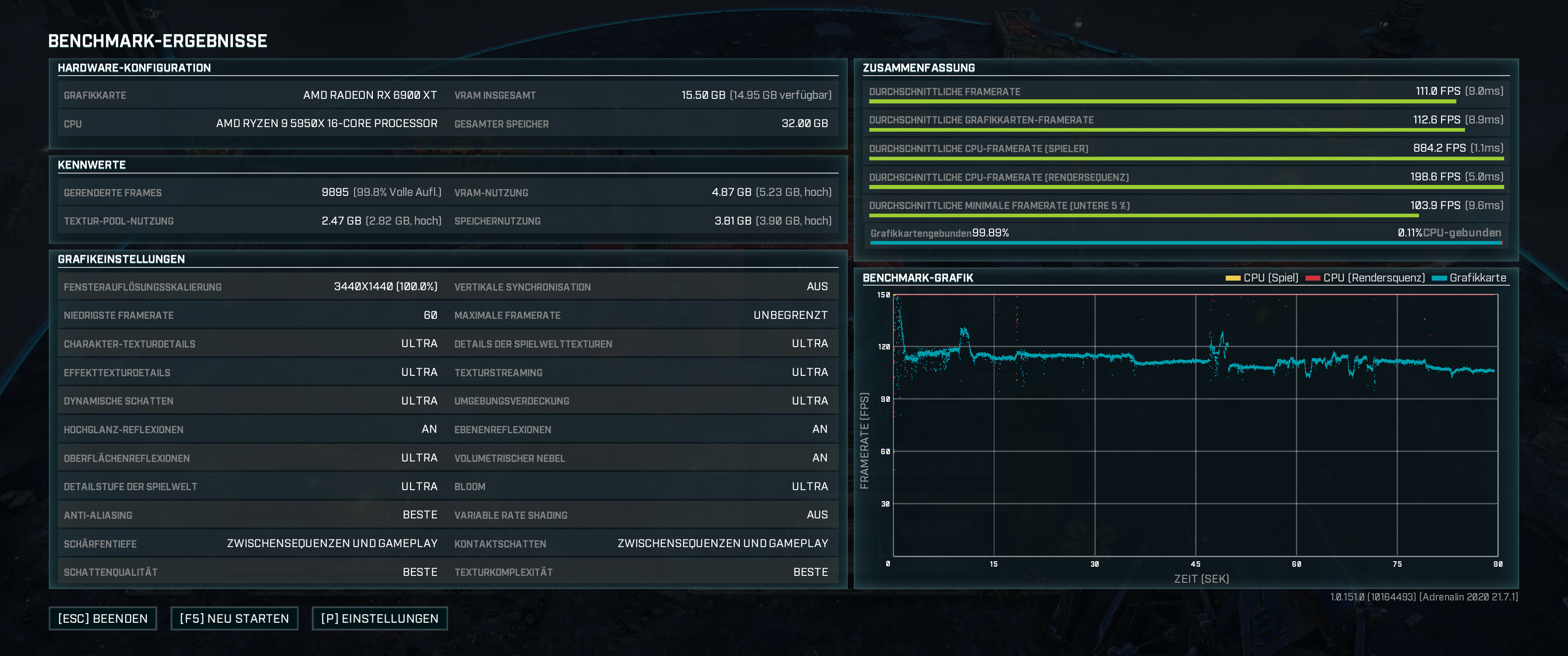1568x656 pixels.
Task: Click the [ESC] Beenden button
Action: point(102,618)
